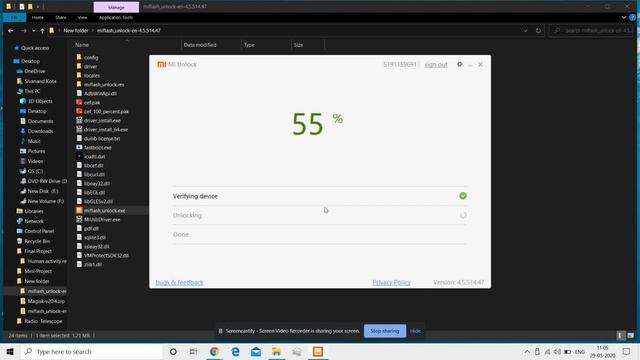Select miflash_unlock.exe file
Screen dimensions: 640x360
click(104, 211)
